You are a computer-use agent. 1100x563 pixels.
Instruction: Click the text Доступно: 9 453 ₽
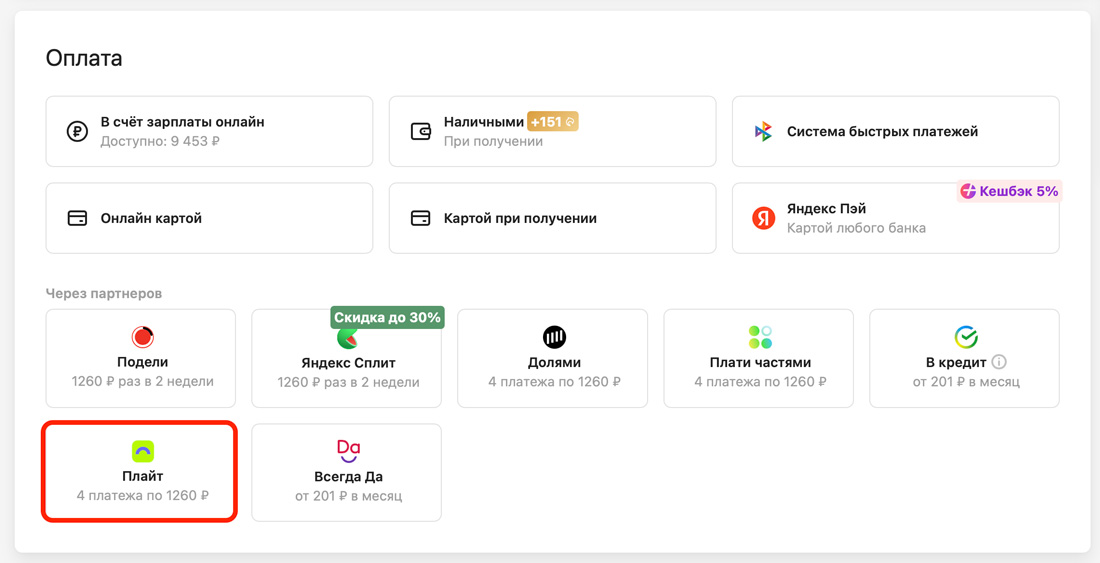tap(161, 141)
